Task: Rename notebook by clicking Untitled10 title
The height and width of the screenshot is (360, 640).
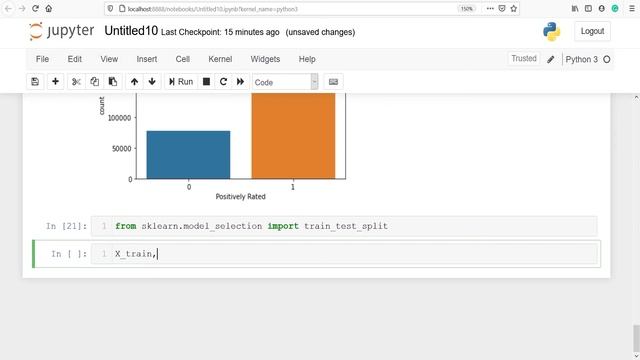Action: [131, 31]
